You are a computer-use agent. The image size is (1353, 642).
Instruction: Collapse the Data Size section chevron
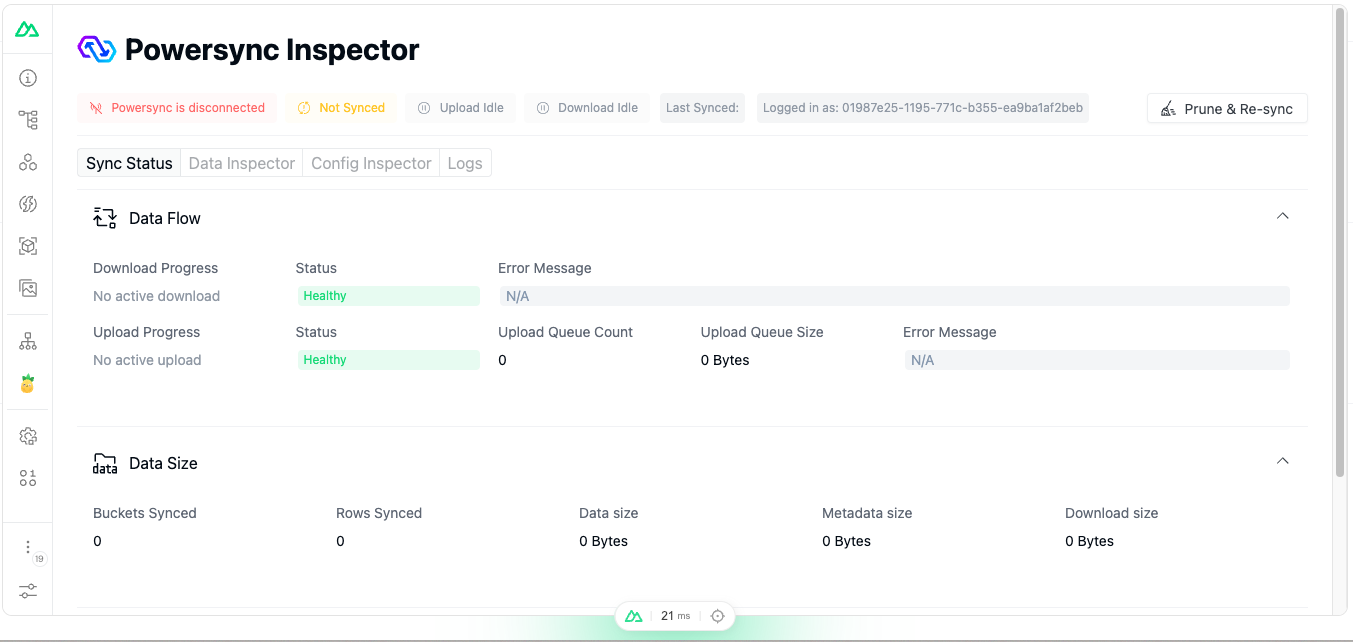1282,462
